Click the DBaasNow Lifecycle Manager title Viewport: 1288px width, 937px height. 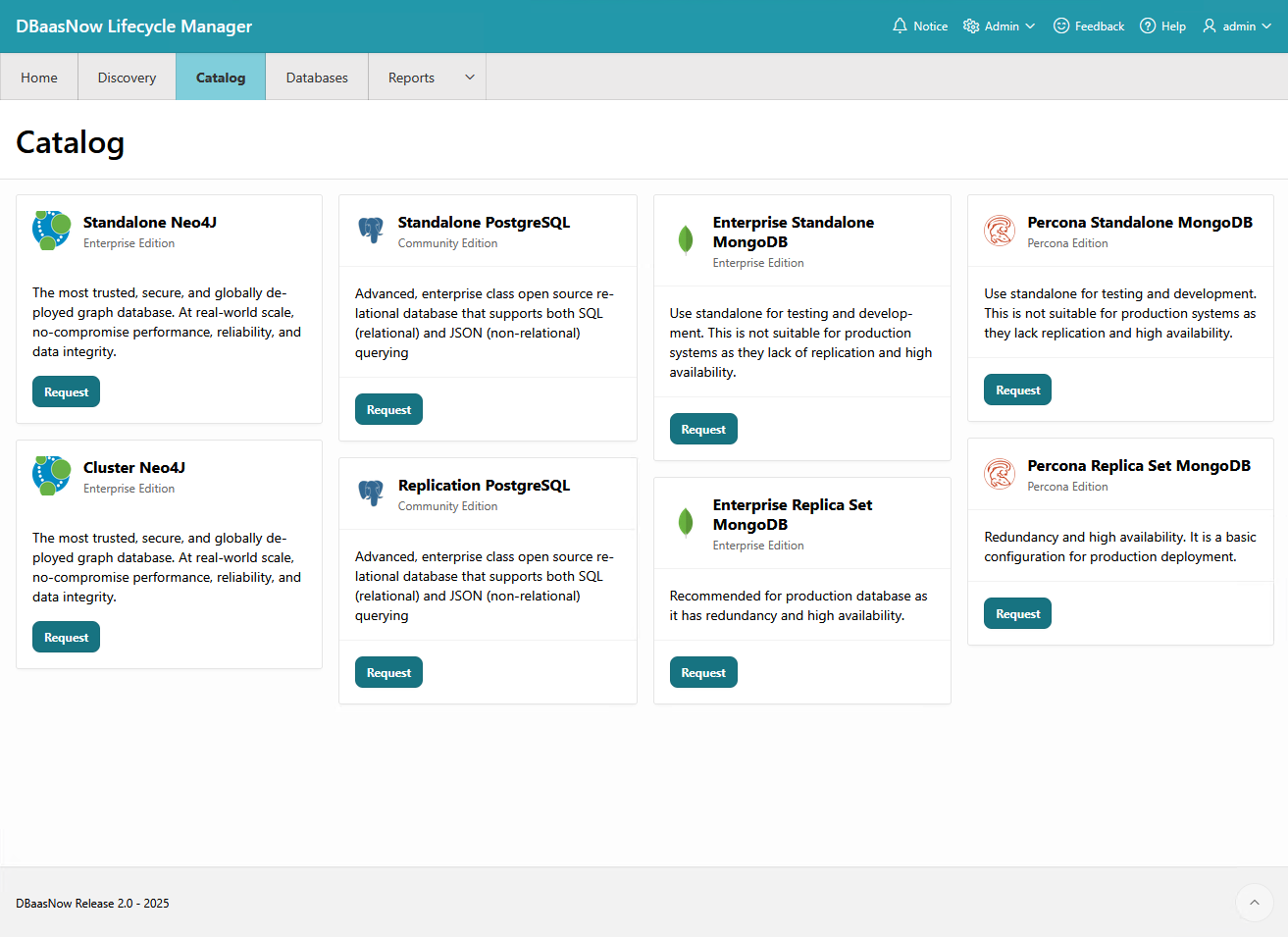pyautogui.click(x=134, y=26)
